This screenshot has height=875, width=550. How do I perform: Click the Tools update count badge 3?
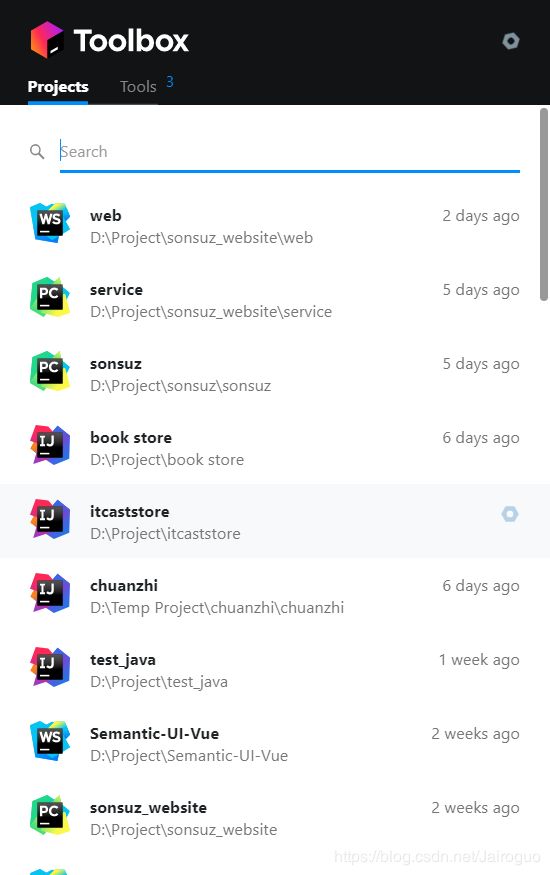pos(170,82)
